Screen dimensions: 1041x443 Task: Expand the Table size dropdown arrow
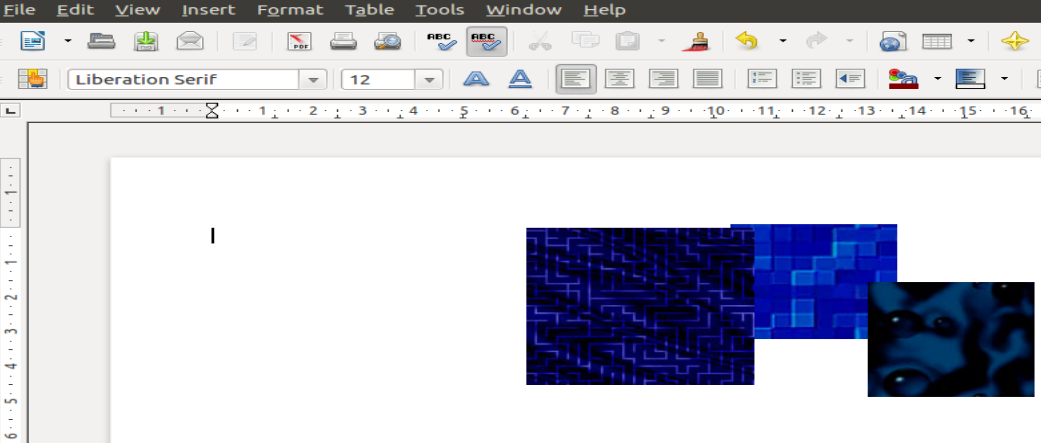tap(971, 41)
